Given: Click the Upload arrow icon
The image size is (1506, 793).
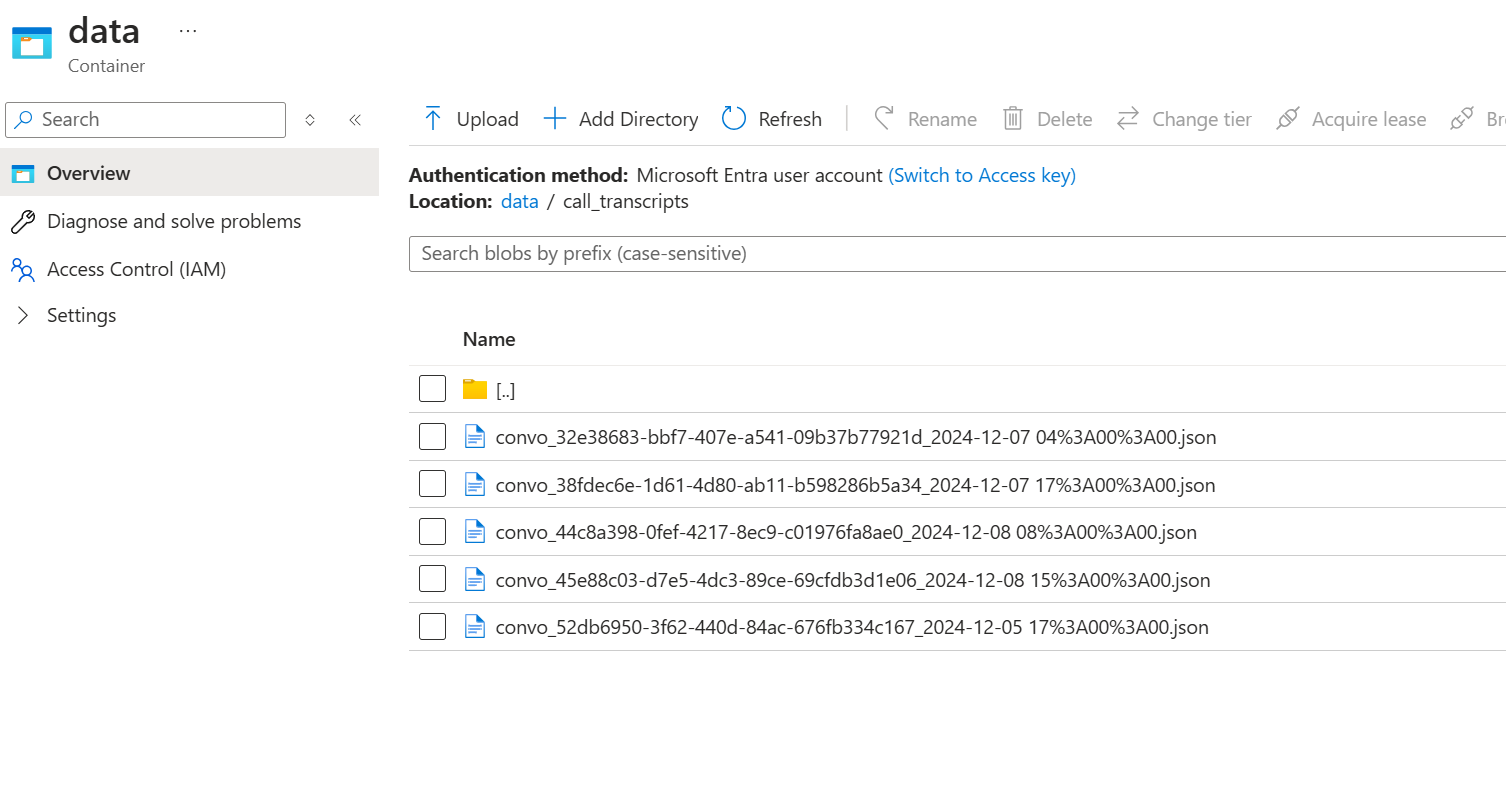Looking at the screenshot, I should [433, 119].
